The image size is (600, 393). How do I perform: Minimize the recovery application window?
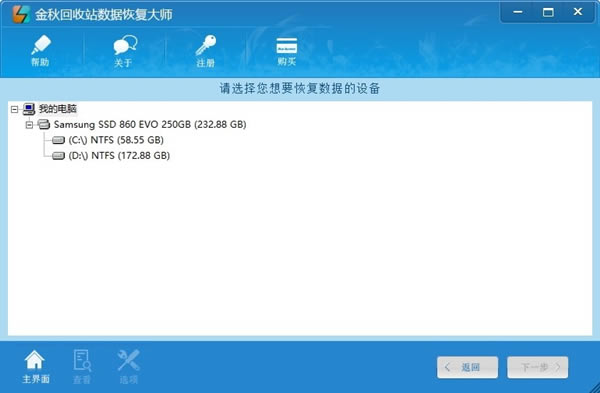tap(518, 12)
